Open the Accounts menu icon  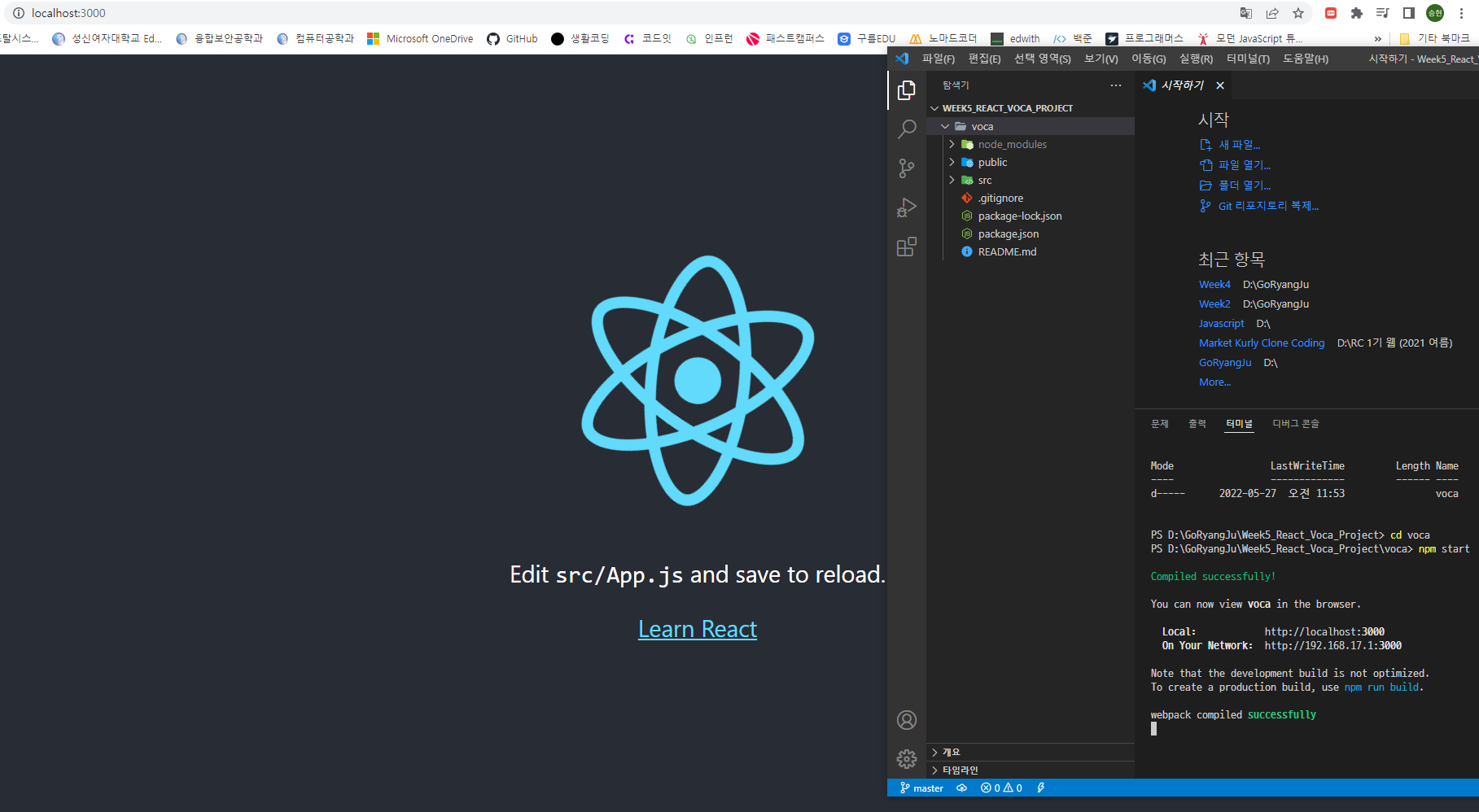pos(906,720)
